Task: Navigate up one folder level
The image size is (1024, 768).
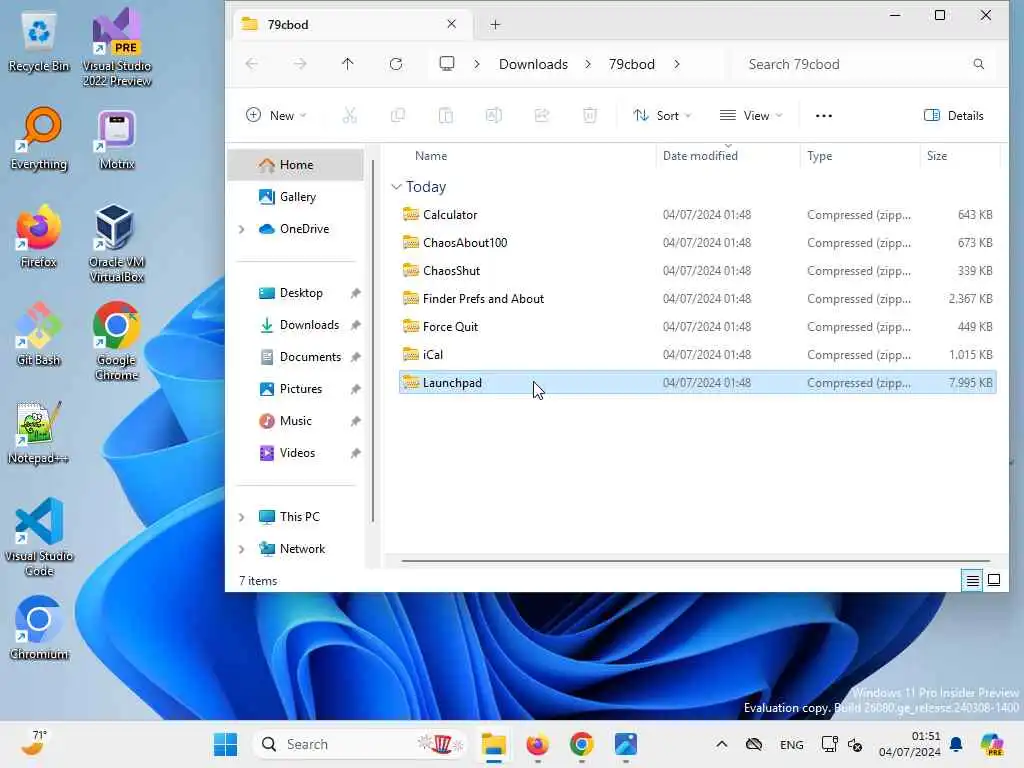Action: point(347,64)
